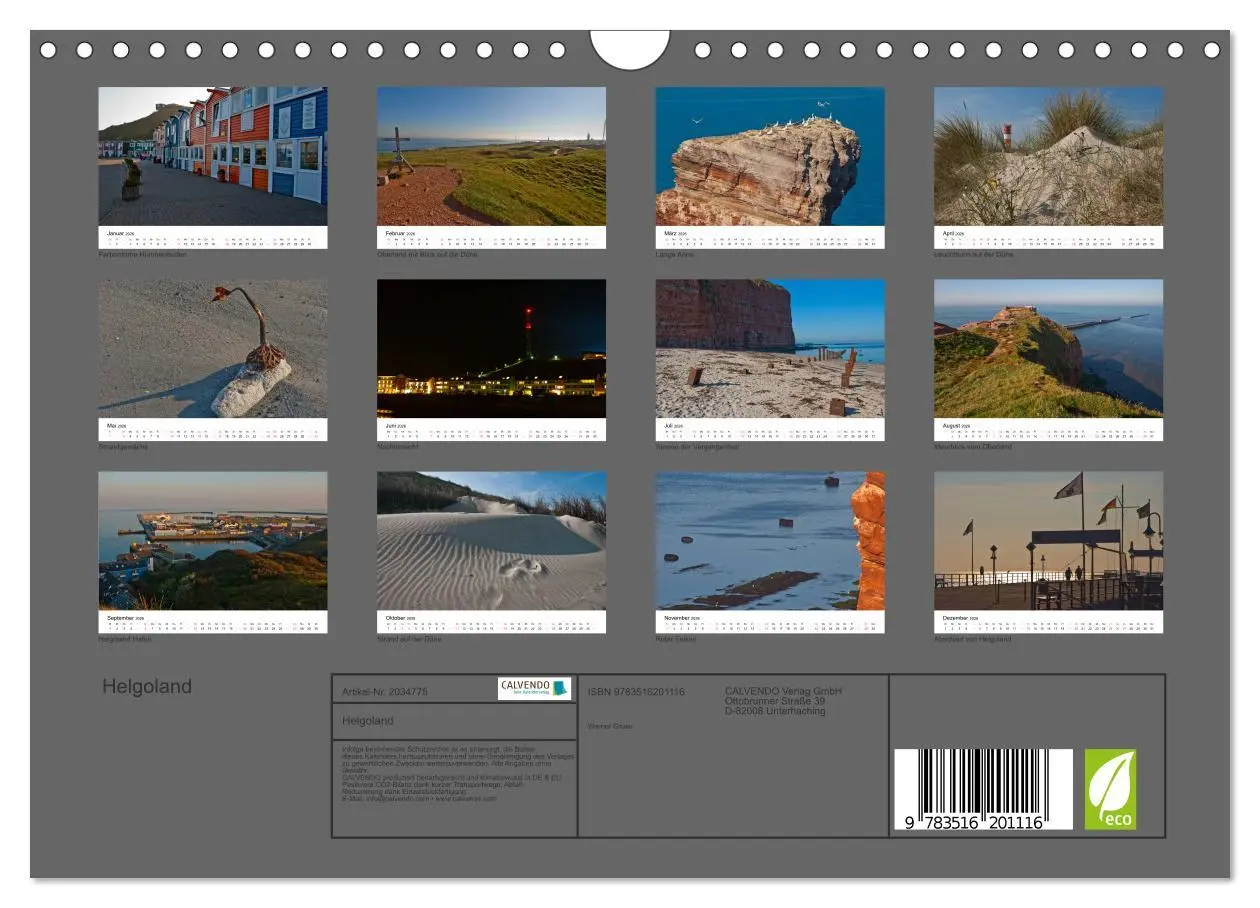Click the Ottobrunner Straße 39 line
The width and height of the screenshot is (1260, 908).
coord(775,701)
